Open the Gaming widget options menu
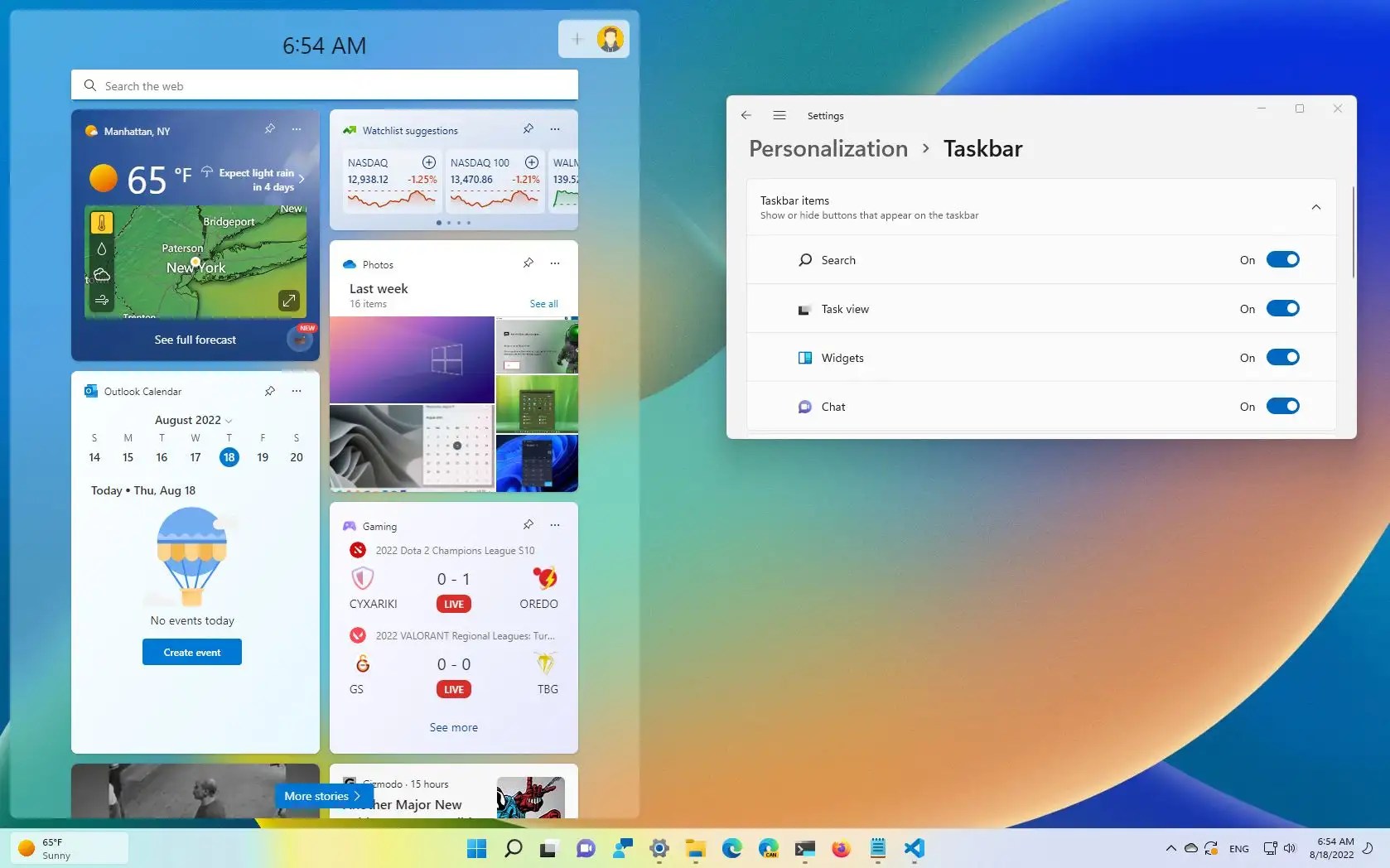1390x868 pixels. coord(554,525)
